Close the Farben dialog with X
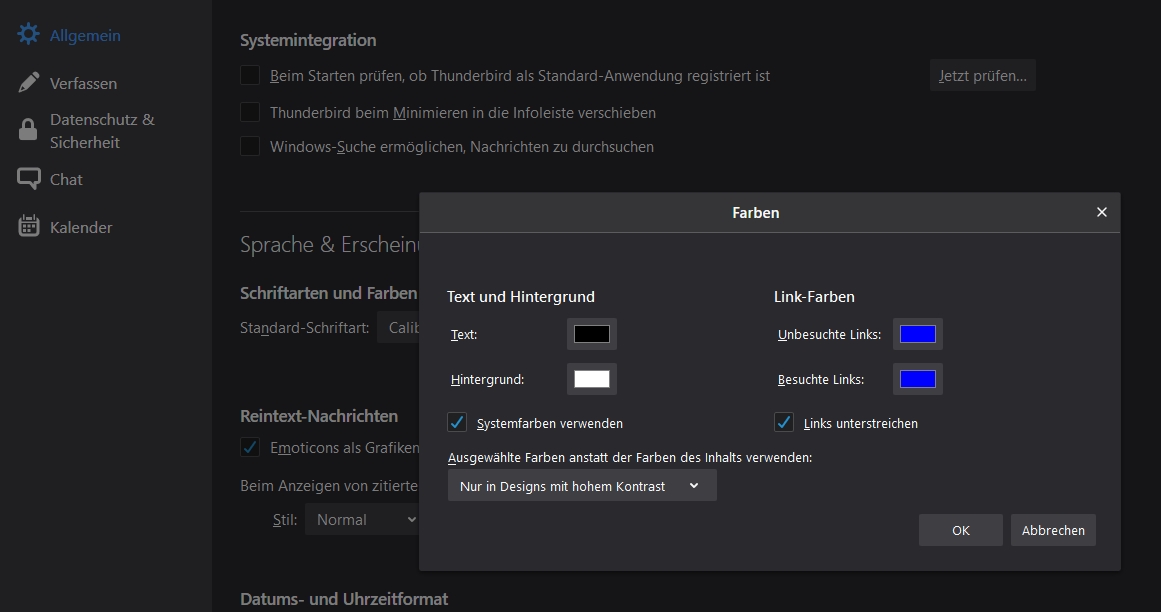This screenshot has height=612, width=1161. pos(1101,212)
